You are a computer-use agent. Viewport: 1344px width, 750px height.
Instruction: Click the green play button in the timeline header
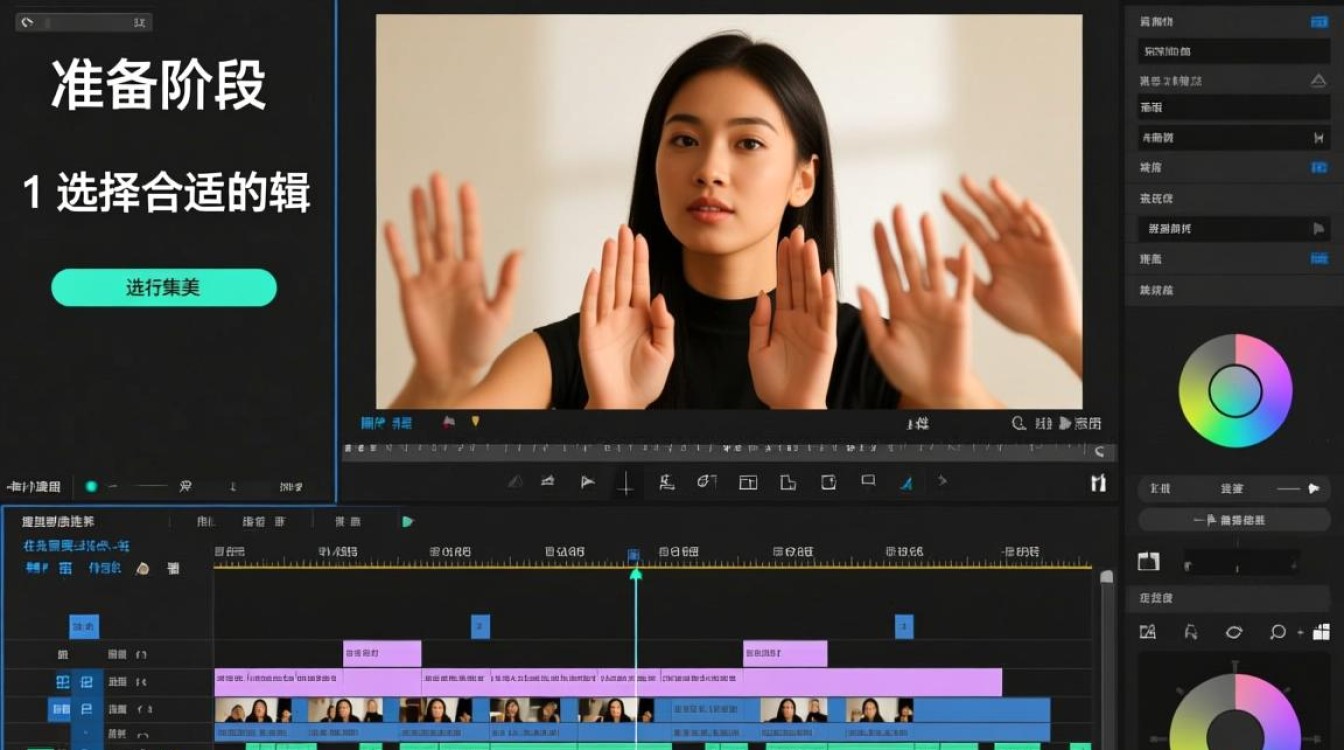point(407,521)
